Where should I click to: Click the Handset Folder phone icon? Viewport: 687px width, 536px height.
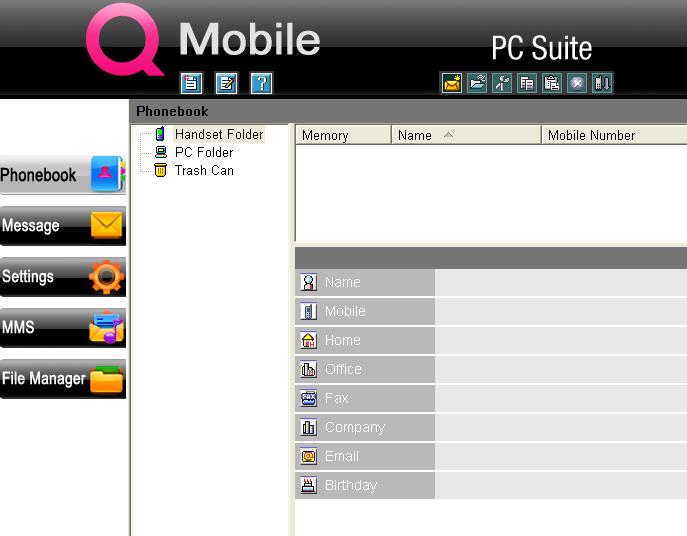coord(160,134)
